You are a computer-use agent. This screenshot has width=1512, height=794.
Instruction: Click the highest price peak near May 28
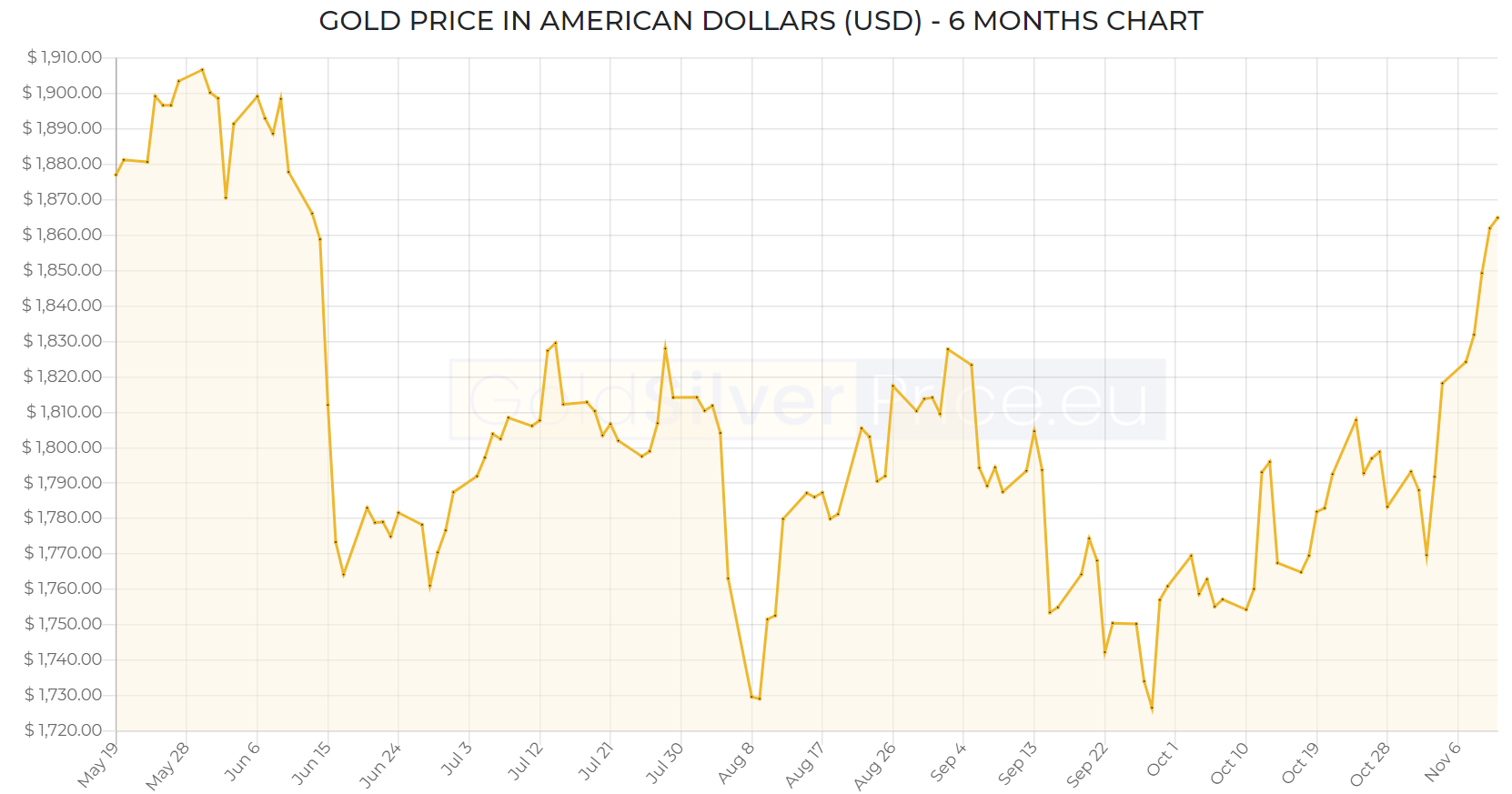[x=202, y=69]
